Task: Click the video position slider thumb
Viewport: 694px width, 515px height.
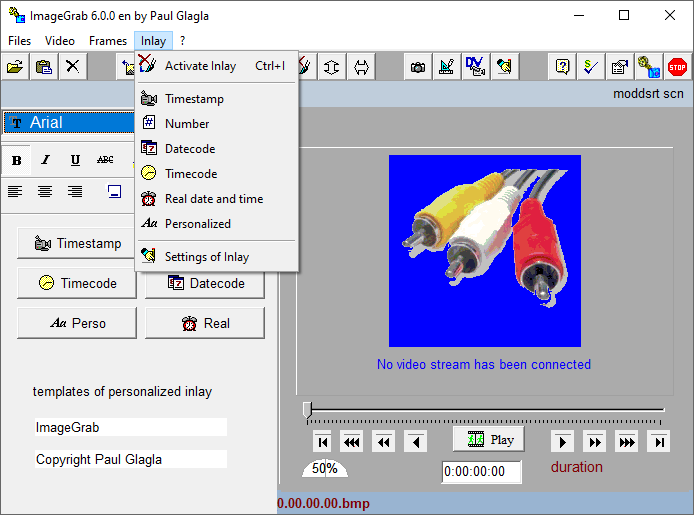Action: tap(307, 410)
